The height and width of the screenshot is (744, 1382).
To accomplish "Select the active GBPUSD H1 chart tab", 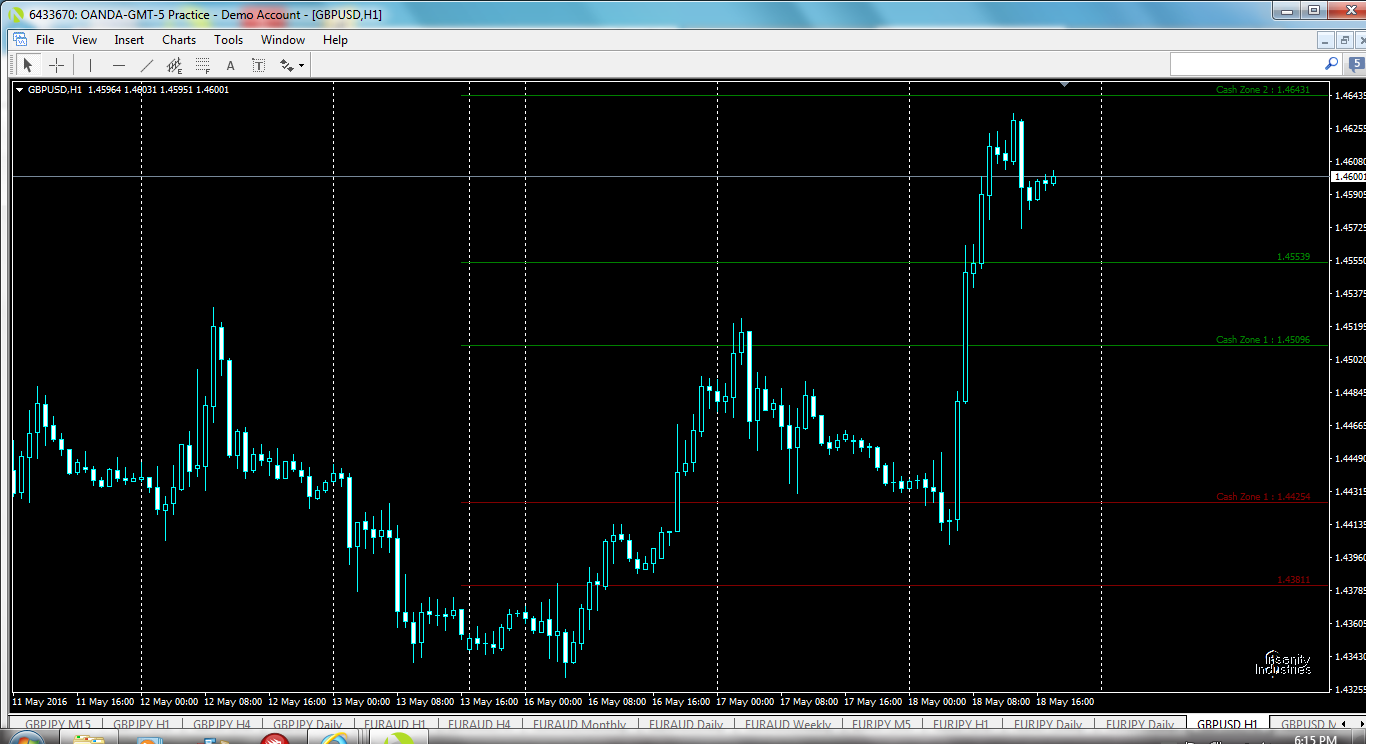I will coord(1227,724).
